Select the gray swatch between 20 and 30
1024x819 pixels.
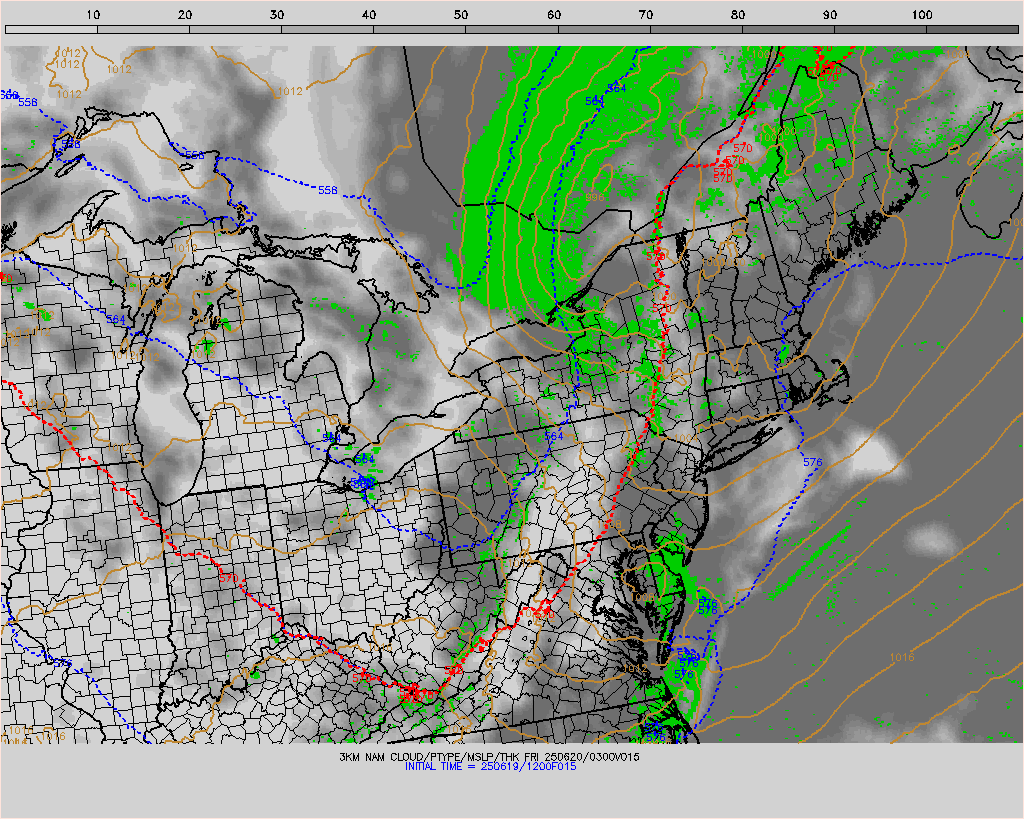235,29
